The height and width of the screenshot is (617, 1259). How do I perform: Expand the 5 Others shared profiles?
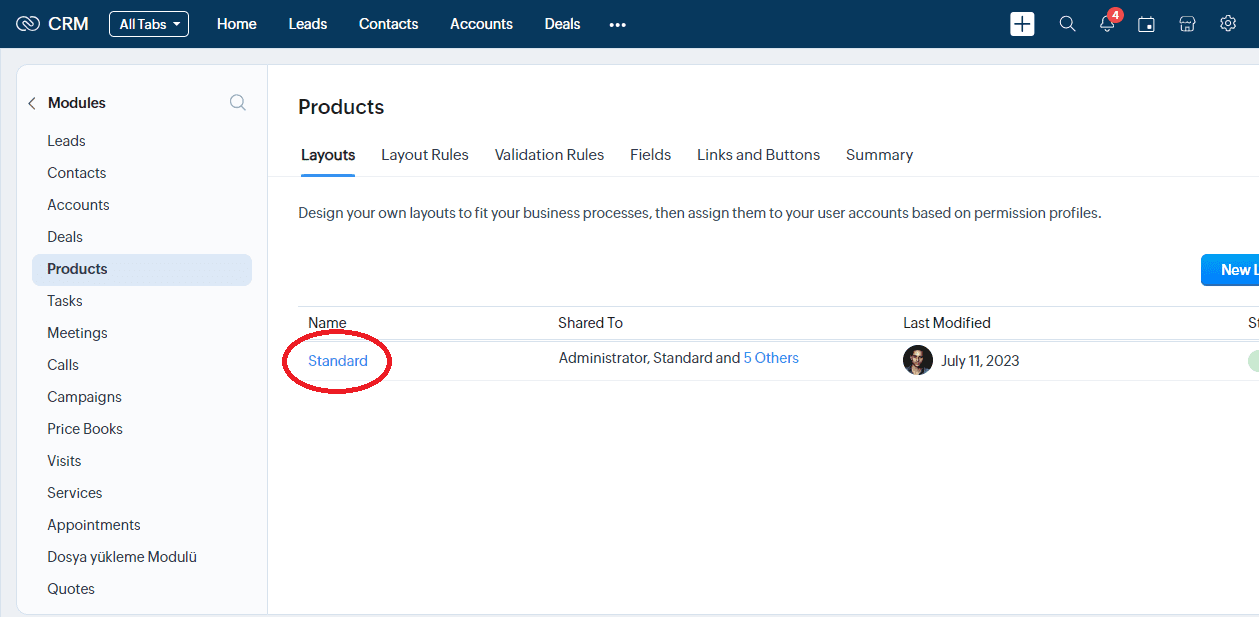click(x=770, y=358)
